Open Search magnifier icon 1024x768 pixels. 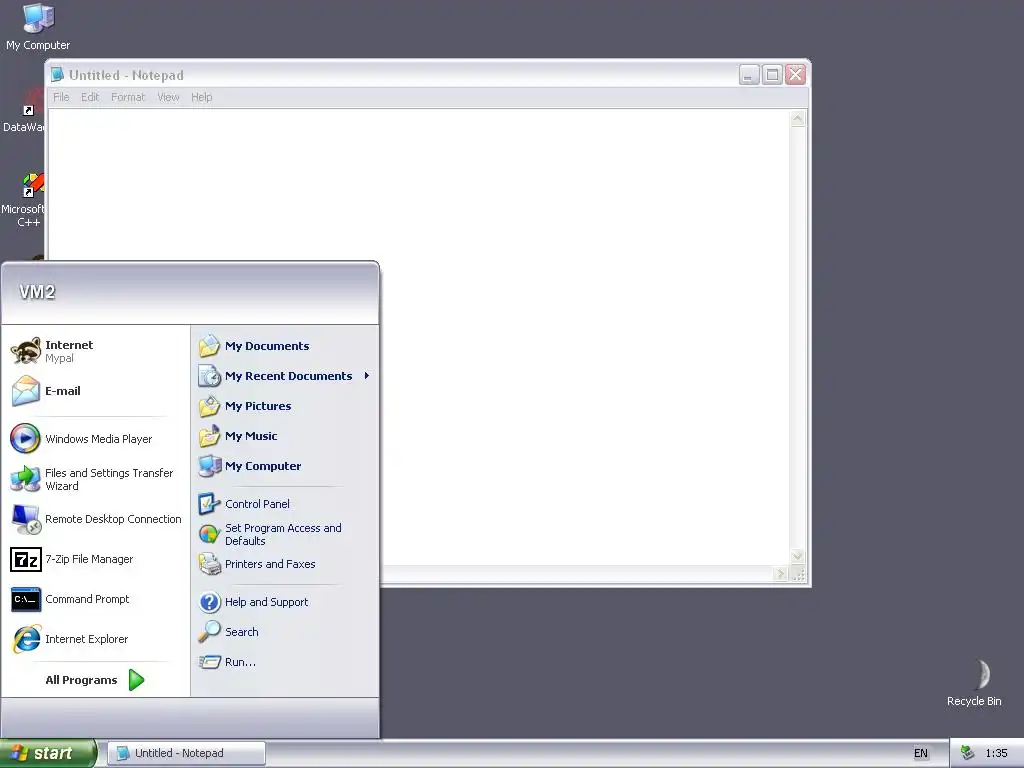[210, 632]
